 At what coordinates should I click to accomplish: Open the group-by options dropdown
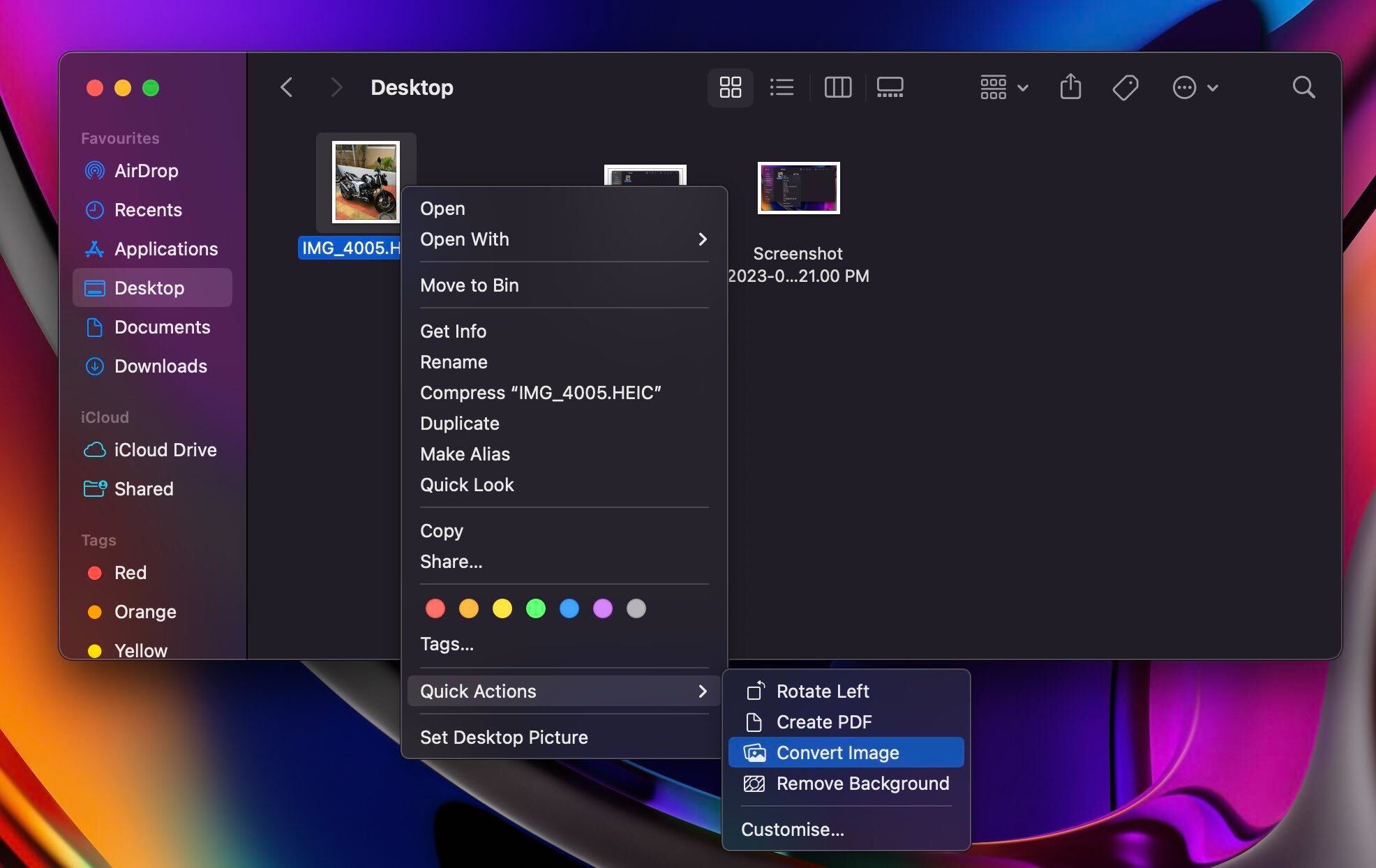pos(1003,87)
